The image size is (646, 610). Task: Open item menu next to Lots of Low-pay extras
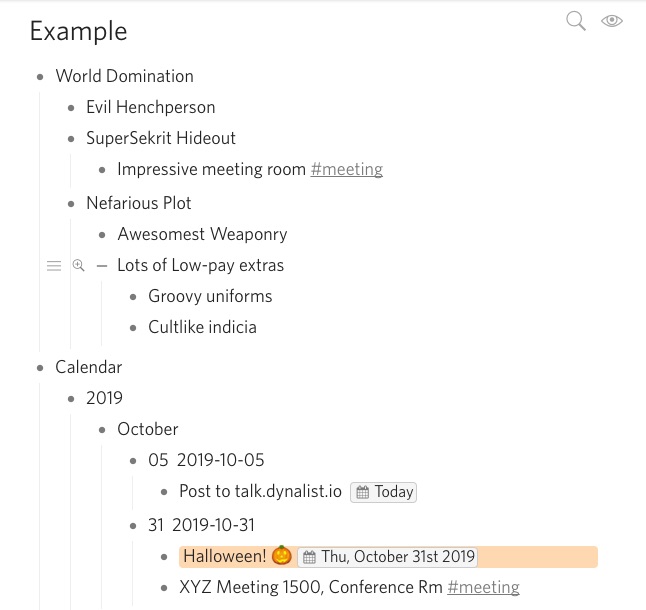[x=54, y=266]
